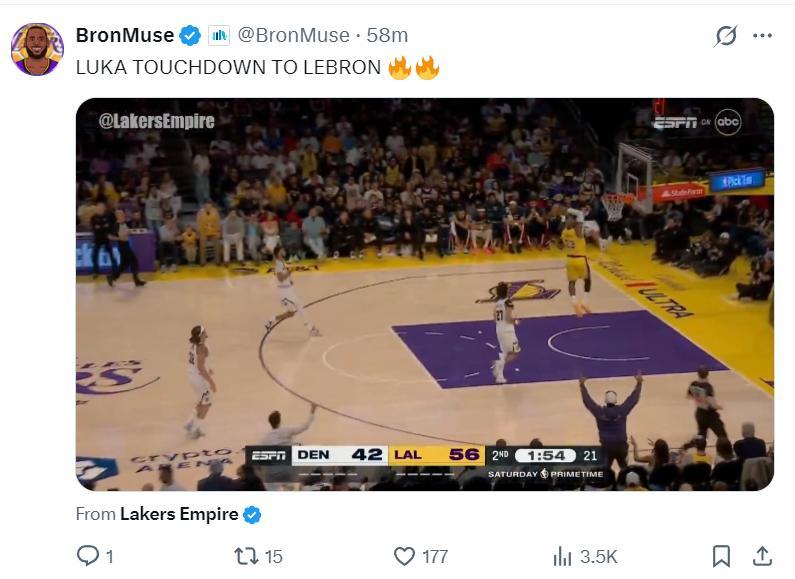Bookmark this post

tap(721, 556)
